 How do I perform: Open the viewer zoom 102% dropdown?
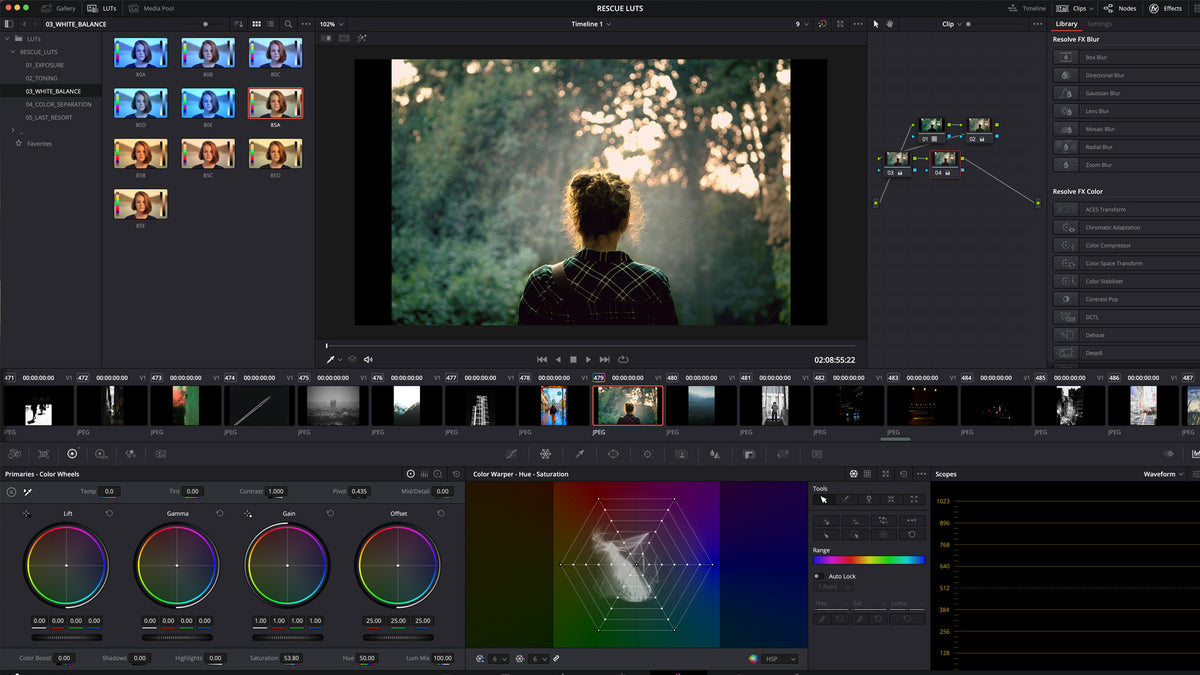pyautogui.click(x=332, y=23)
